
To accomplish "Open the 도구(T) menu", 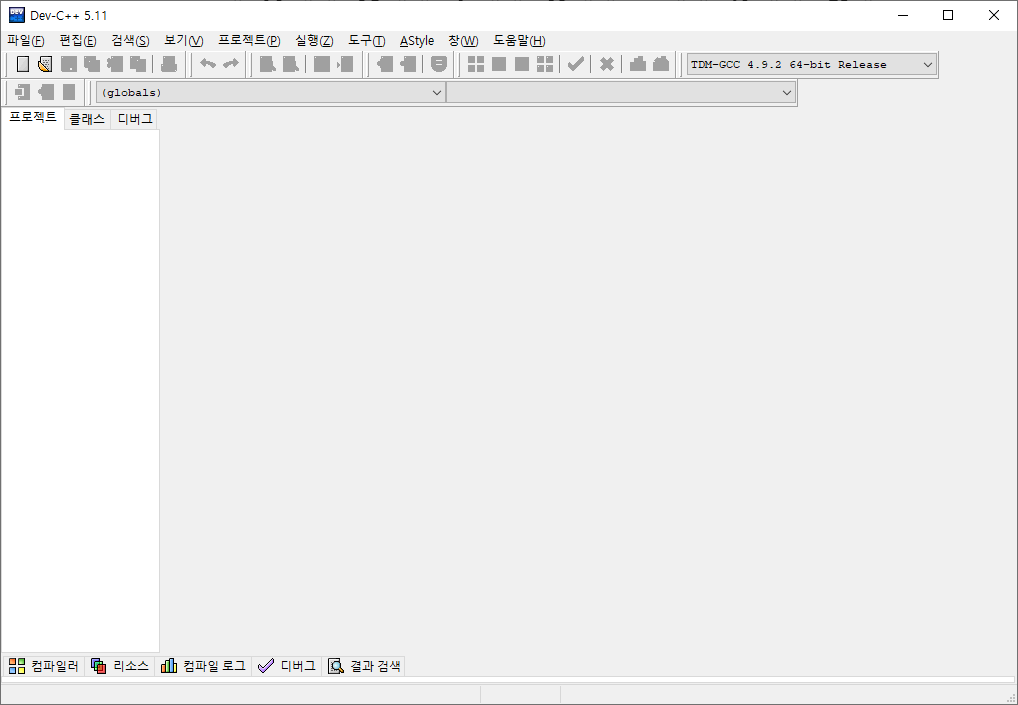I will coord(367,41).
